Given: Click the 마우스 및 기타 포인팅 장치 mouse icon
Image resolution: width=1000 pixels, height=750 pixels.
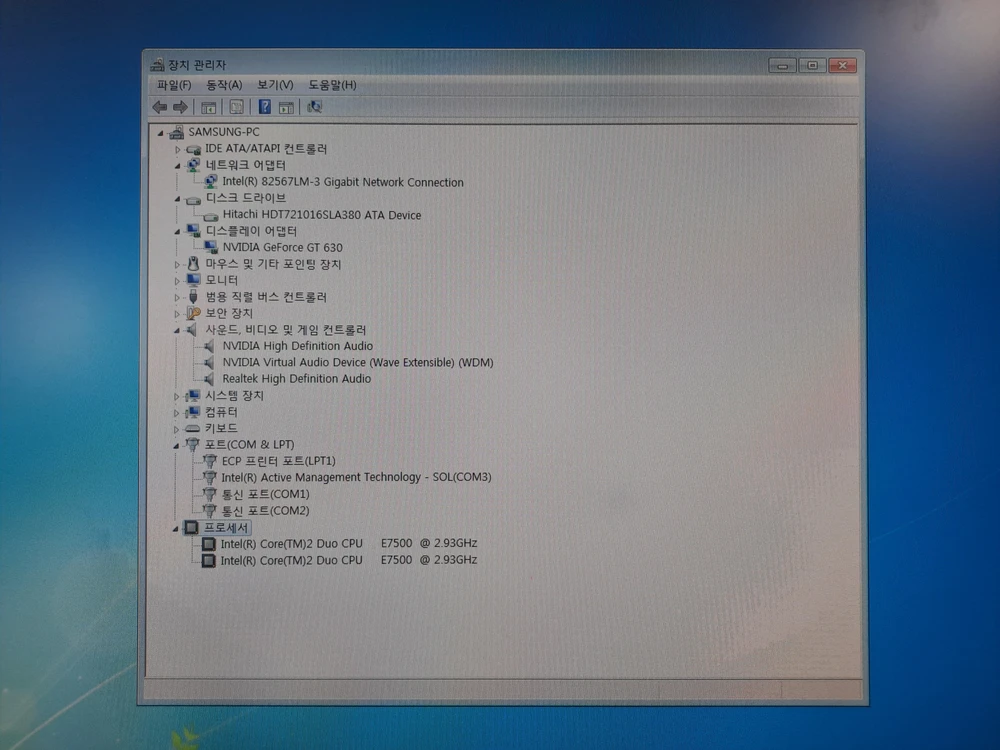Looking at the screenshot, I should [193, 264].
